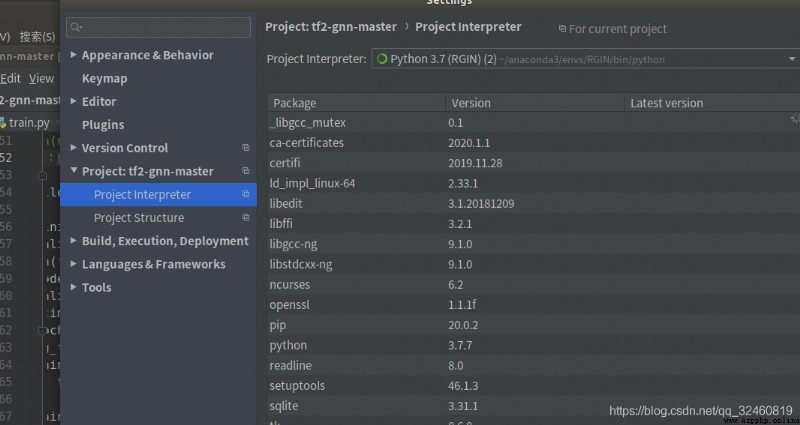800x425 pixels.
Task: Click version 3.1.20181209 cell
Action: 481,204
